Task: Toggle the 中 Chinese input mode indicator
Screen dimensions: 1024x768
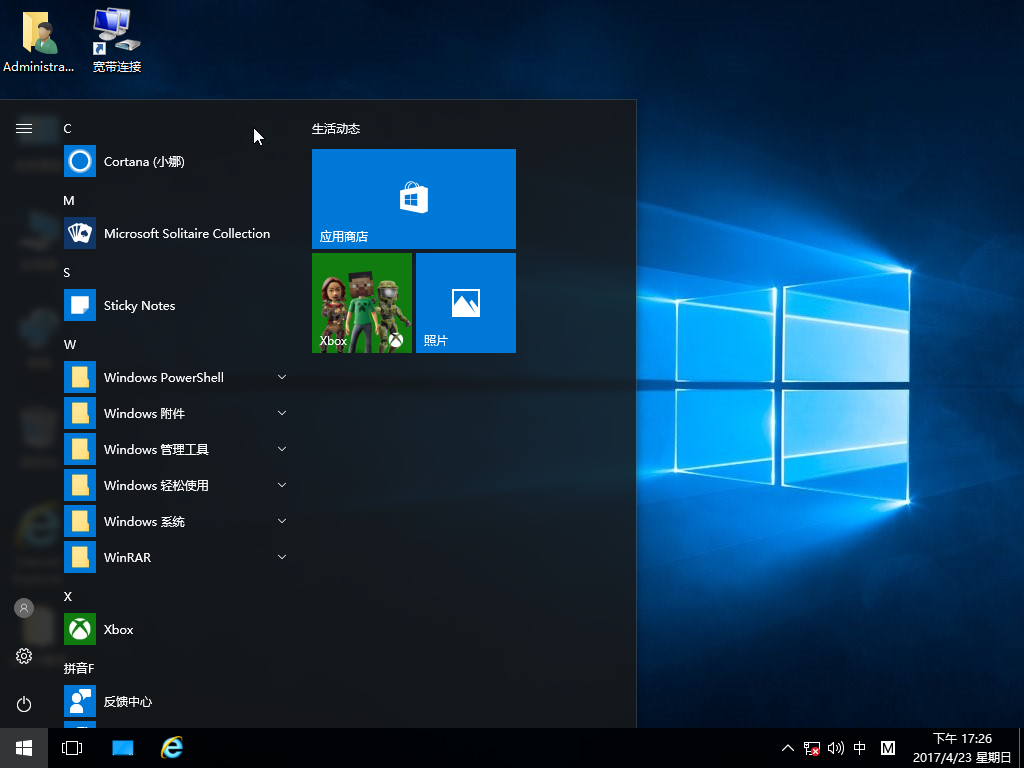Action: (860, 748)
